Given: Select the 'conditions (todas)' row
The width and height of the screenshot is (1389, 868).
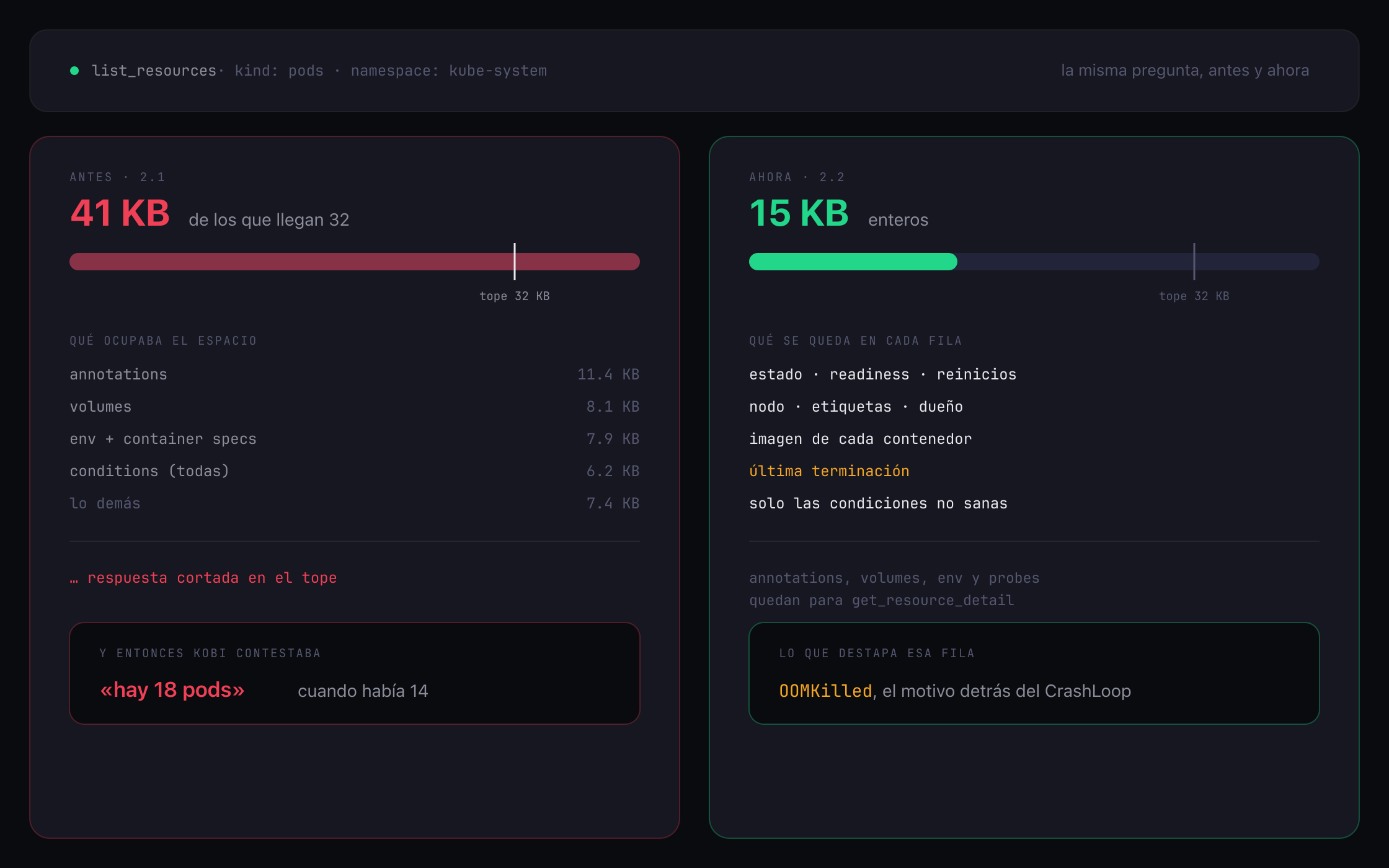Looking at the screenshot, I should (x=355, y=471).
